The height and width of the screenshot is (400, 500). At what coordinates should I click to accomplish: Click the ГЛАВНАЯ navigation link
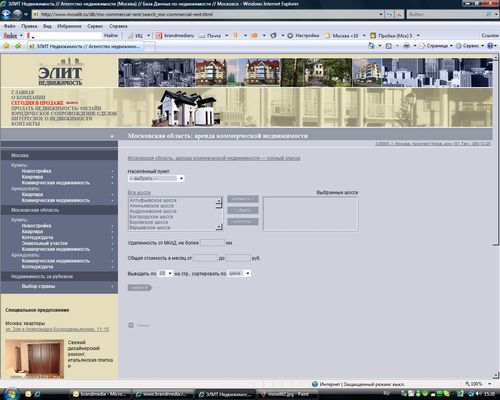click(23, 92)
